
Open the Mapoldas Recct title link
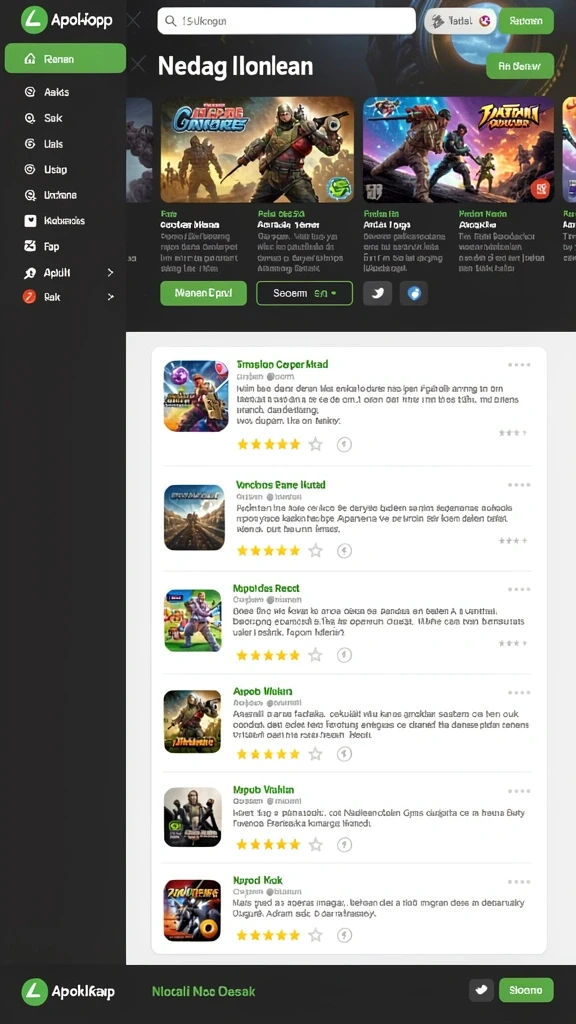(266, 588)
